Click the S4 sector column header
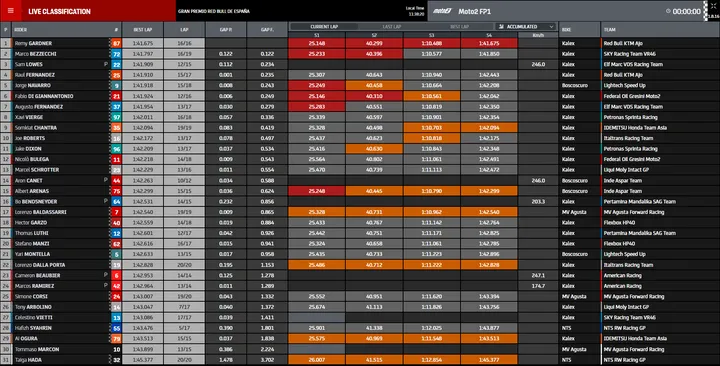 (x=489, y=35)
